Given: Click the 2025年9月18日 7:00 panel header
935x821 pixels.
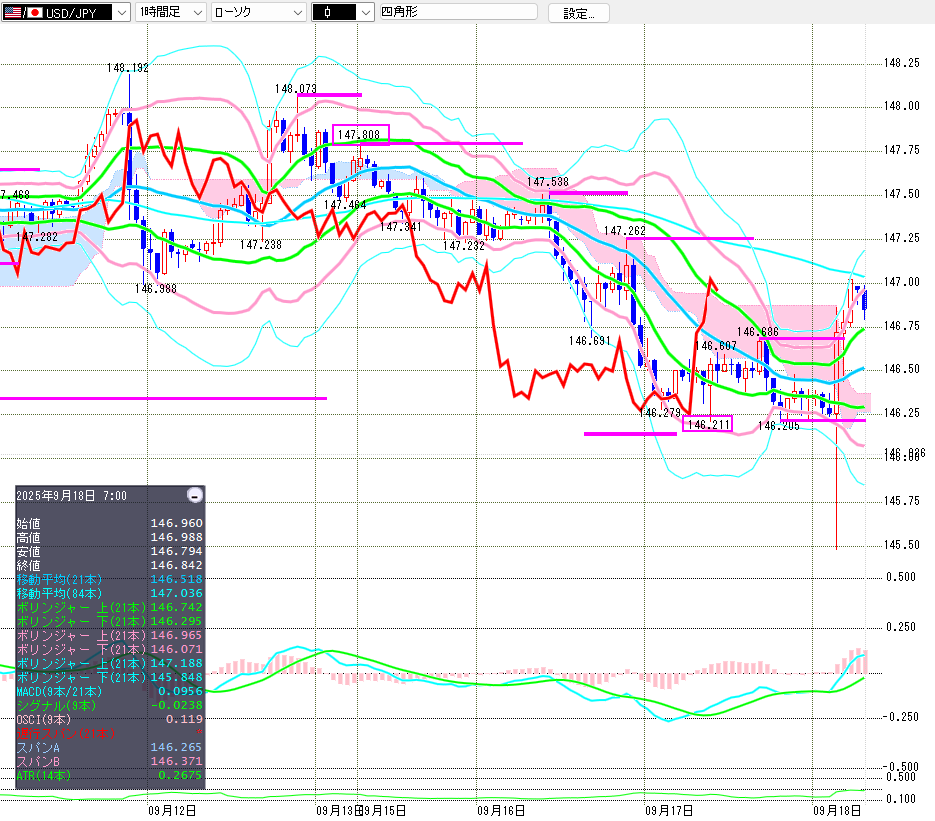Looking at the screenshot, I should pyautogui.click(x=70, y=495).
